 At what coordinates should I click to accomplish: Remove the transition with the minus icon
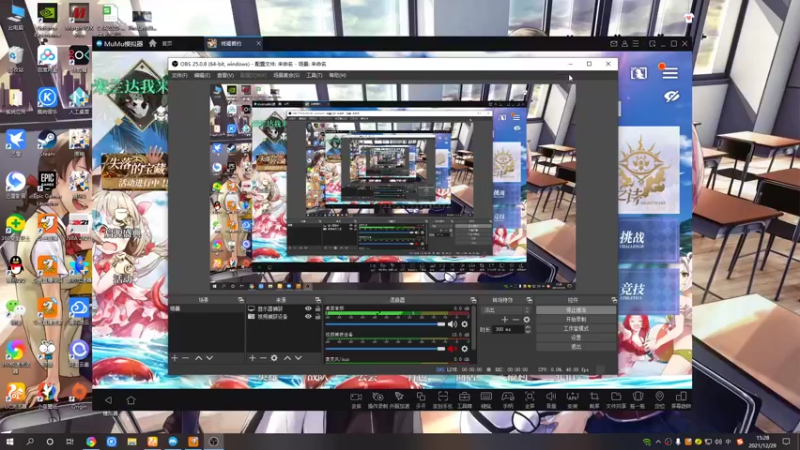tap(515, 320)
